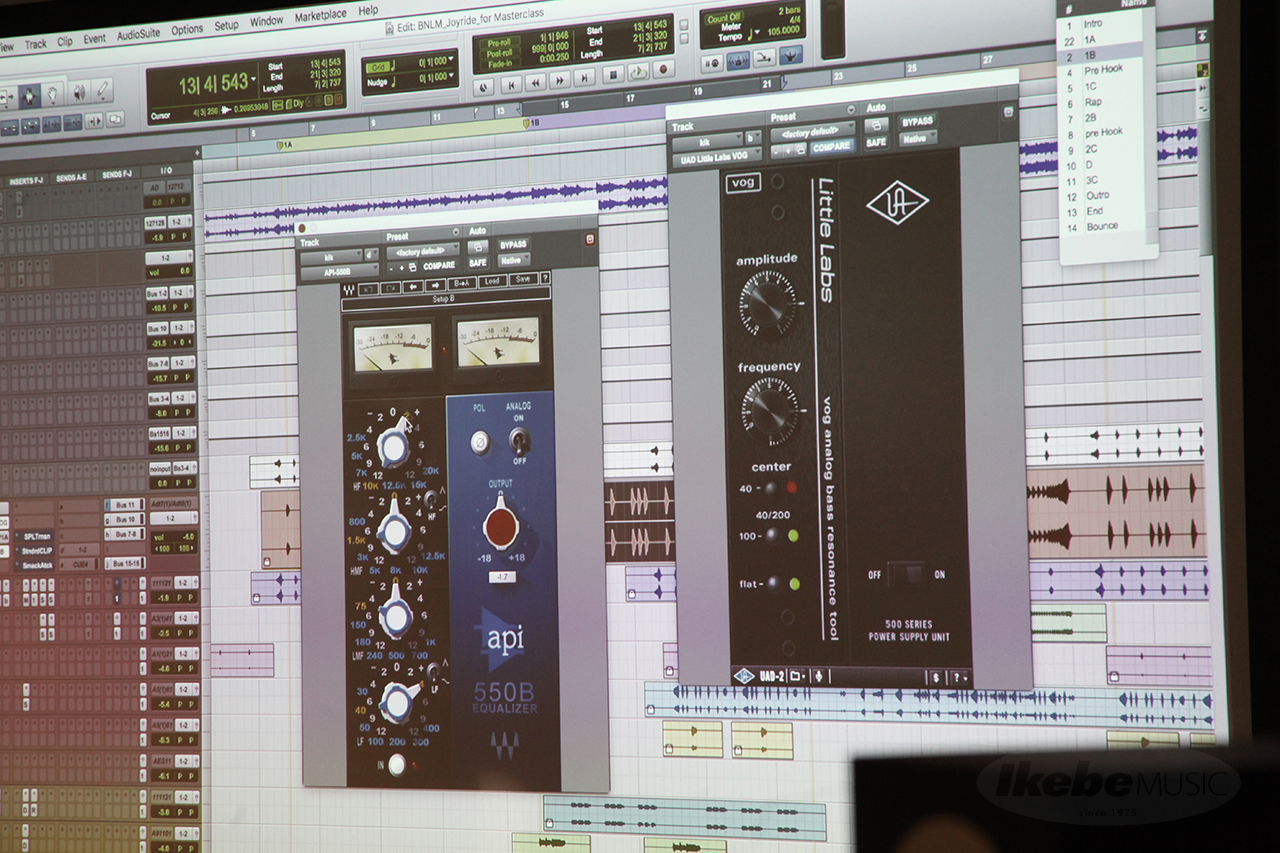Toggle the Analog on/off switch

click(519, 439)
